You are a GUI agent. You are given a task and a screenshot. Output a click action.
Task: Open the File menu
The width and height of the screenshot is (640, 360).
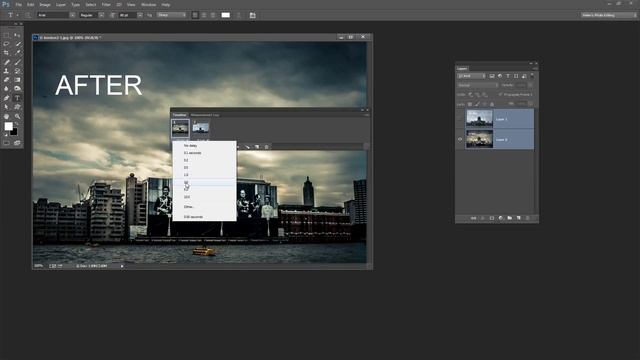pyautogui.click(x=18, y=5)
